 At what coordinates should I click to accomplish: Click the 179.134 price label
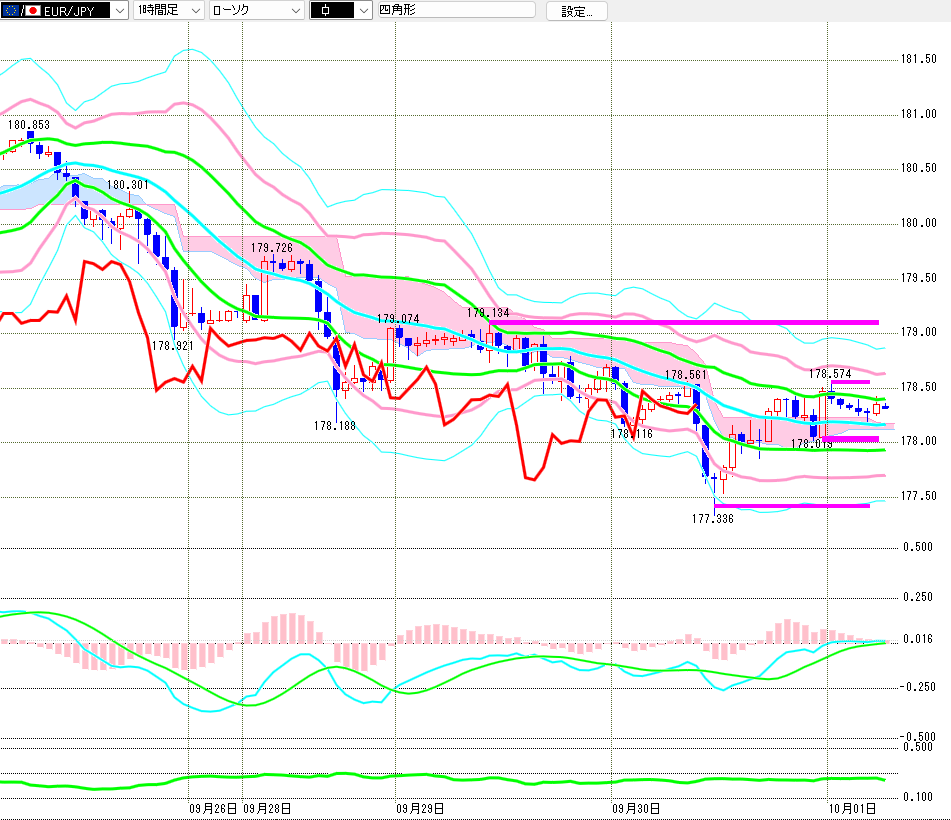coord(488,313)
